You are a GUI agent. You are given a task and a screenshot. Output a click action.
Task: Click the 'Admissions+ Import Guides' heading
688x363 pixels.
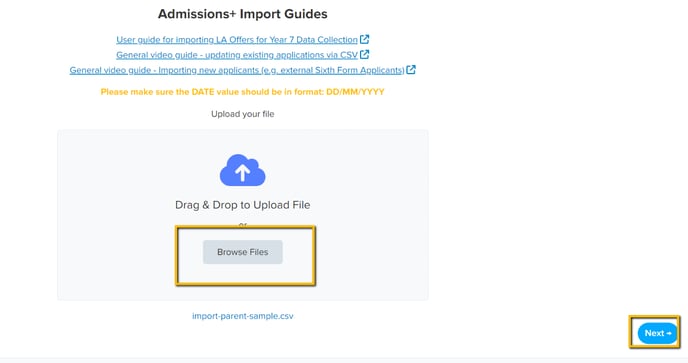[x=243, y=14]
